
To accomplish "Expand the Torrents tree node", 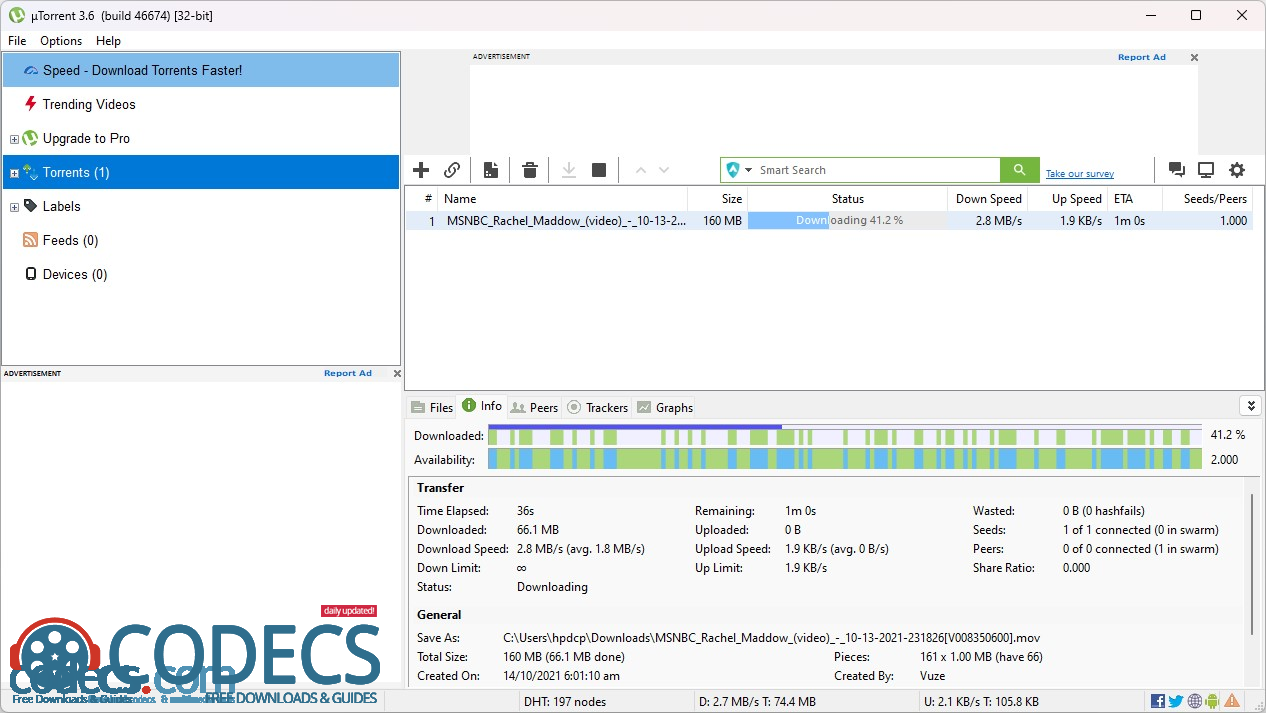I will pos(14,173).
